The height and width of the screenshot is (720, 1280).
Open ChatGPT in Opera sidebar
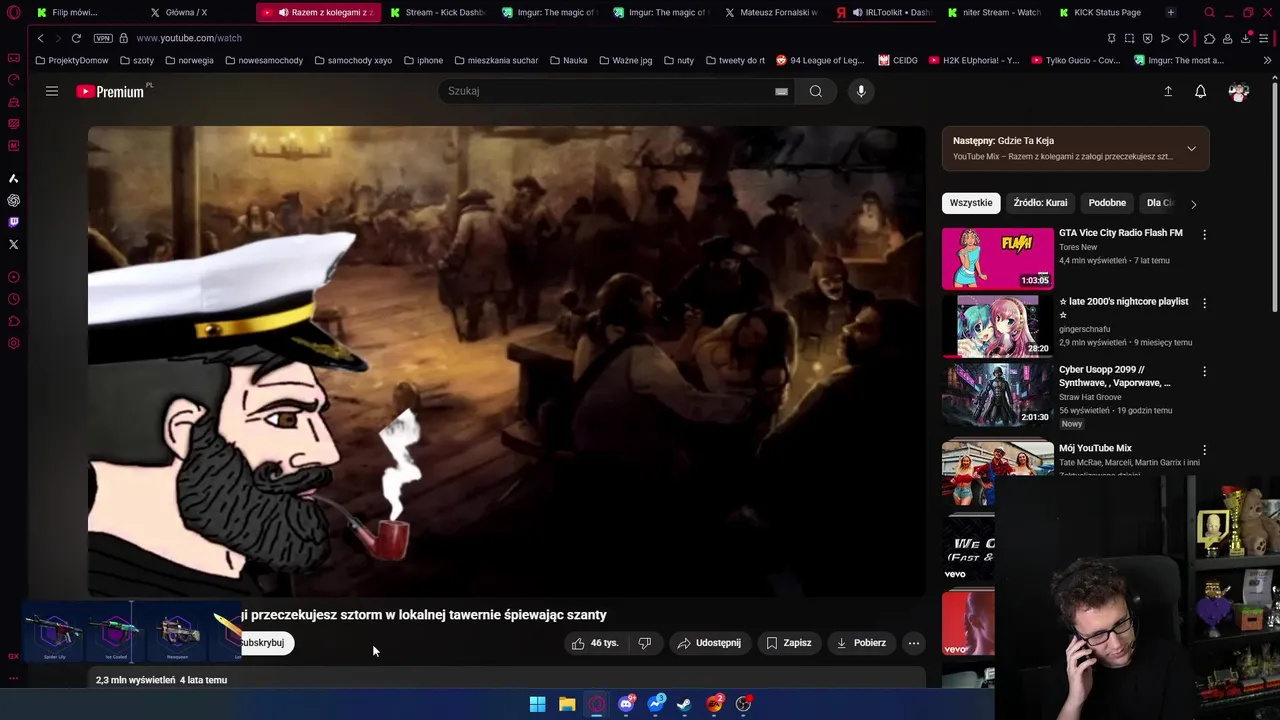[13, 200]
